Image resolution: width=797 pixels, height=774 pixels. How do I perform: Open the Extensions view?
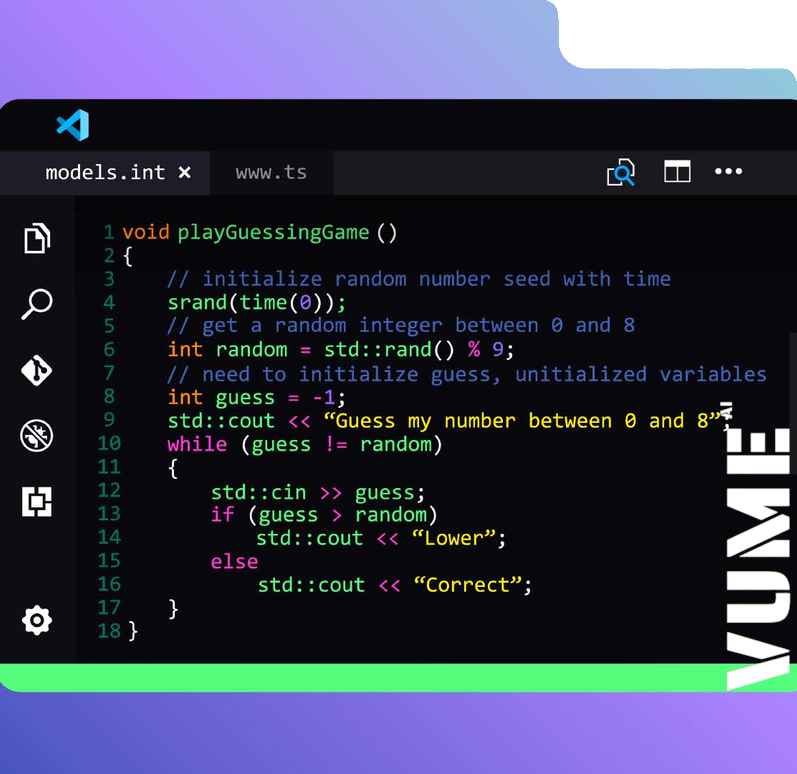click(x=37, y=502)
